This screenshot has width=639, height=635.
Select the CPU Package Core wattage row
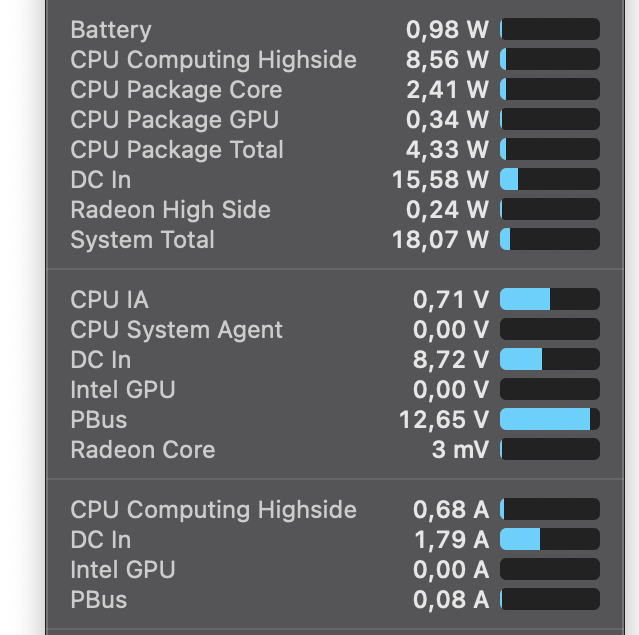[176, 90]
